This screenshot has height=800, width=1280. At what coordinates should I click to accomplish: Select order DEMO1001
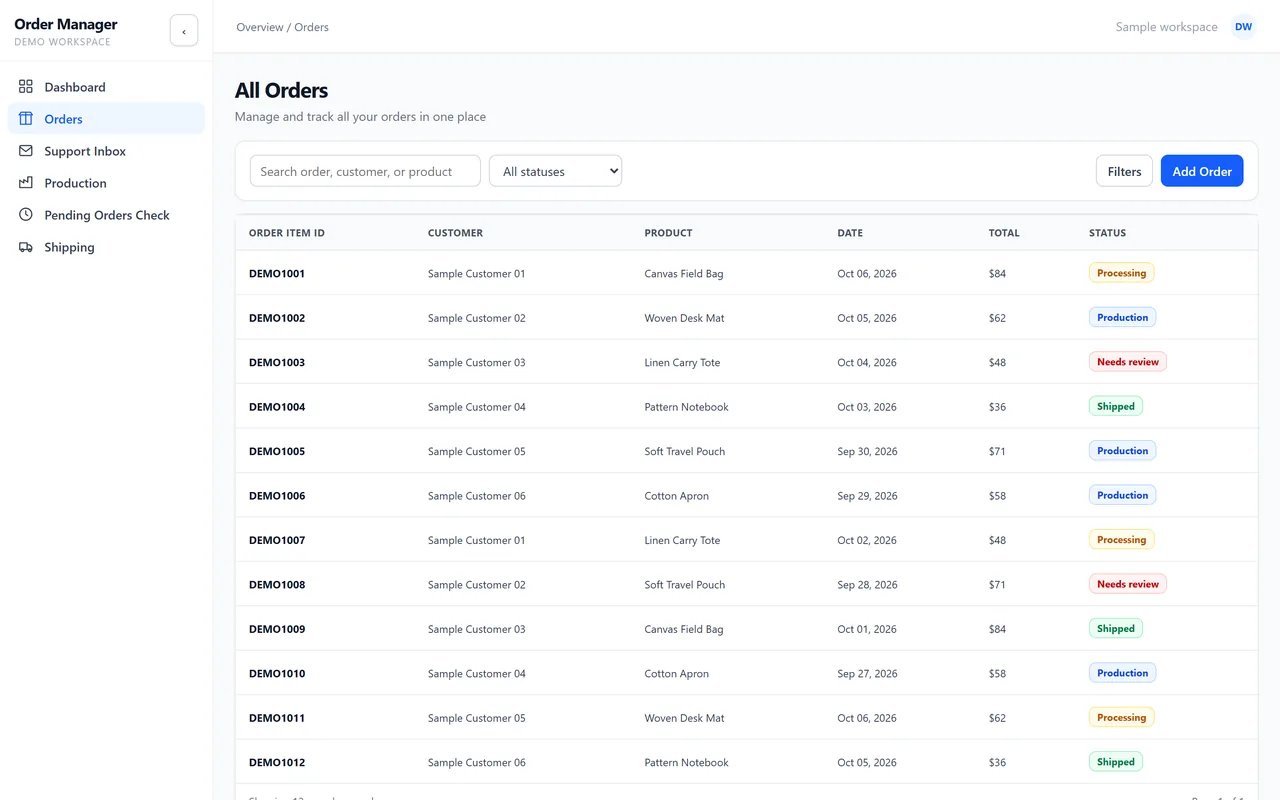point(277,274)
